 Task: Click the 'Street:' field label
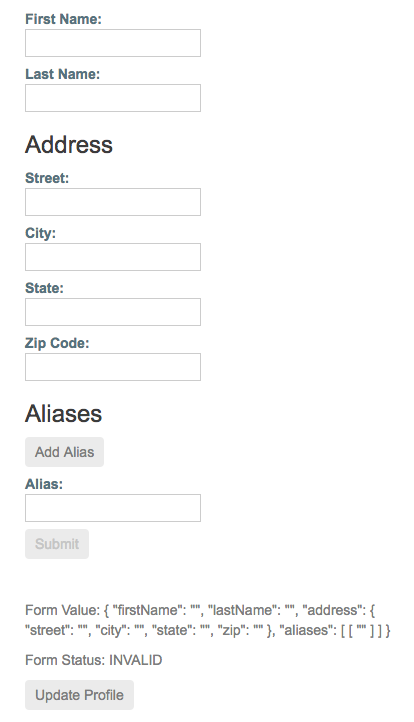click(47, 178)
